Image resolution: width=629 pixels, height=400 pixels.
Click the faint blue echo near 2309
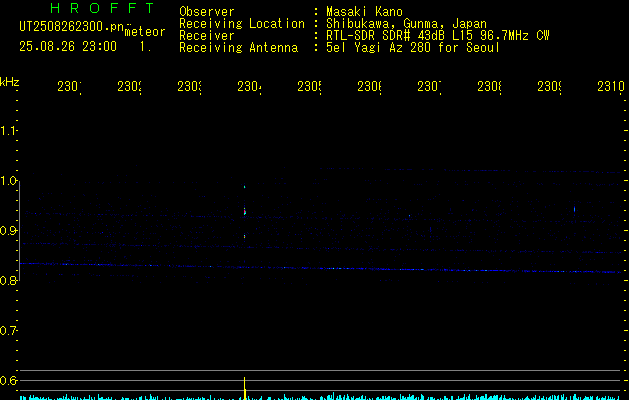pyautogui.click(x=574, y=209)
